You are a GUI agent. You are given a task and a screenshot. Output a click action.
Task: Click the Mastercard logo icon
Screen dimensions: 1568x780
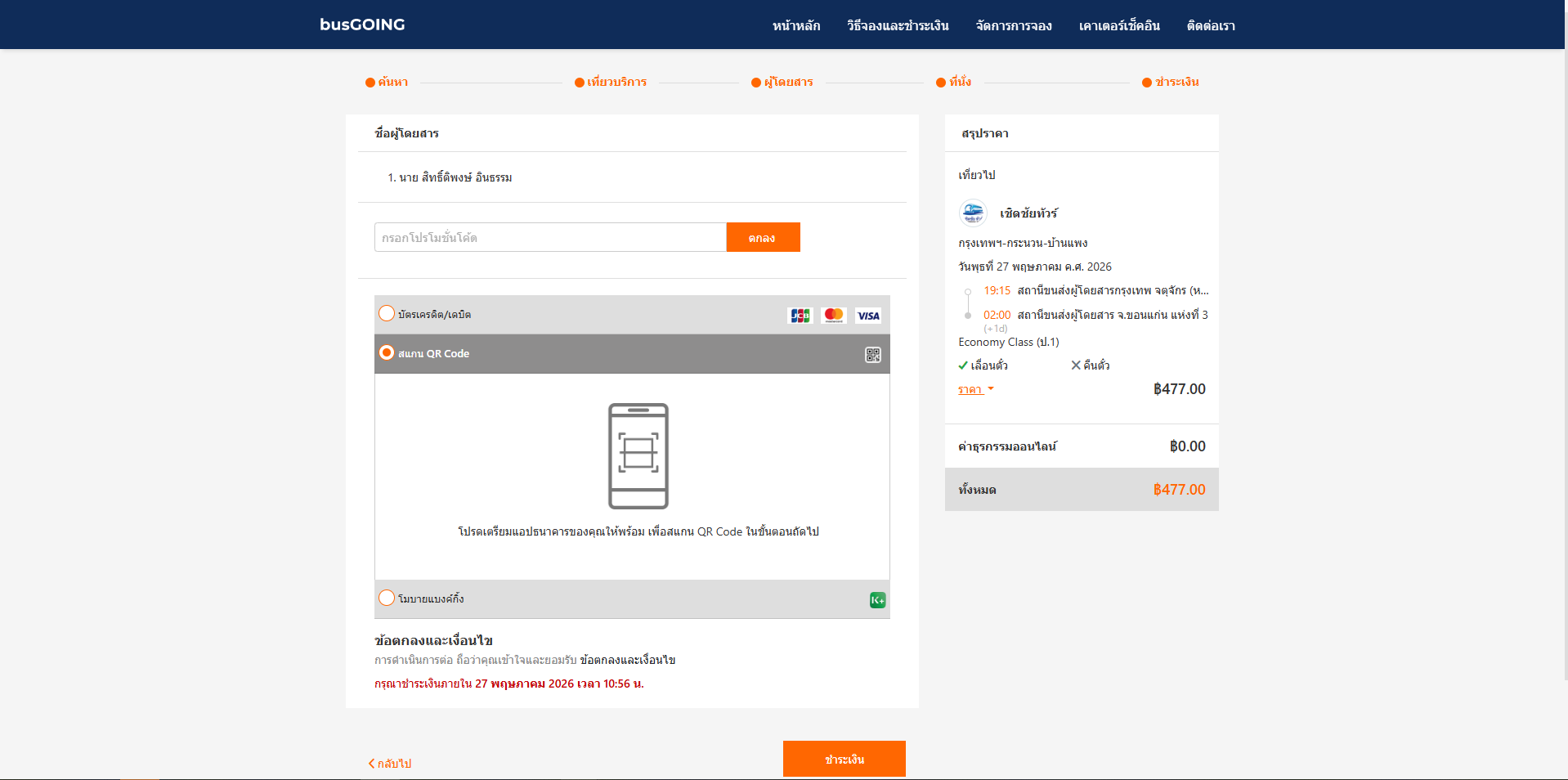[x=833, y=316]
